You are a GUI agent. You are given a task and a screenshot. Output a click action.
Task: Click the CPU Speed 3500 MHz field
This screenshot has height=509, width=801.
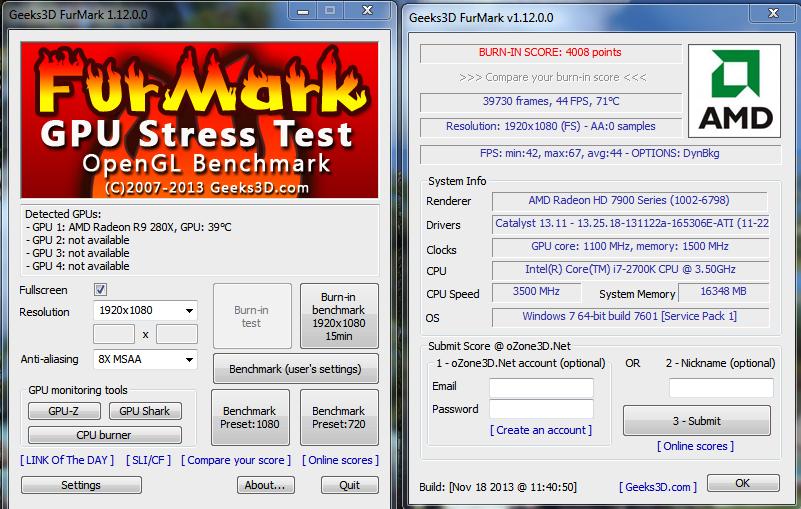536,292
